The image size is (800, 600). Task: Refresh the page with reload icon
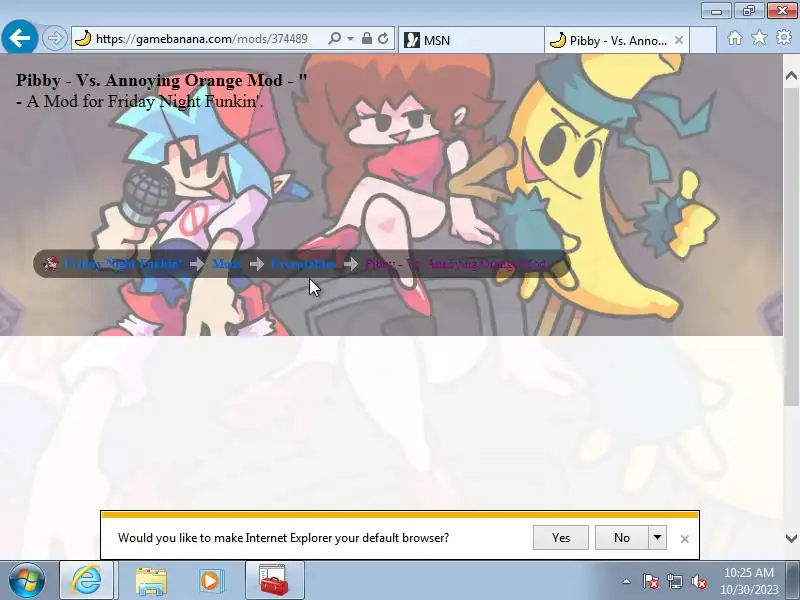pos(383,38)
